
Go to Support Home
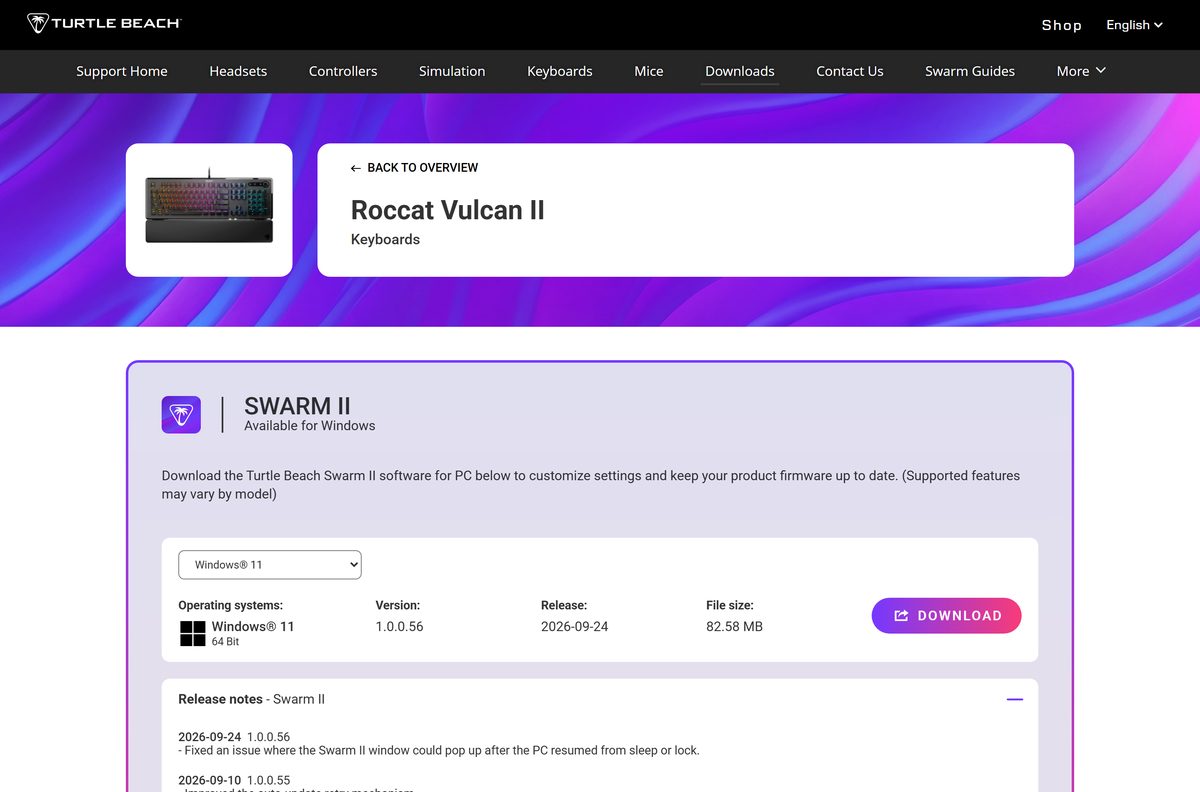[x=122, y=71]
